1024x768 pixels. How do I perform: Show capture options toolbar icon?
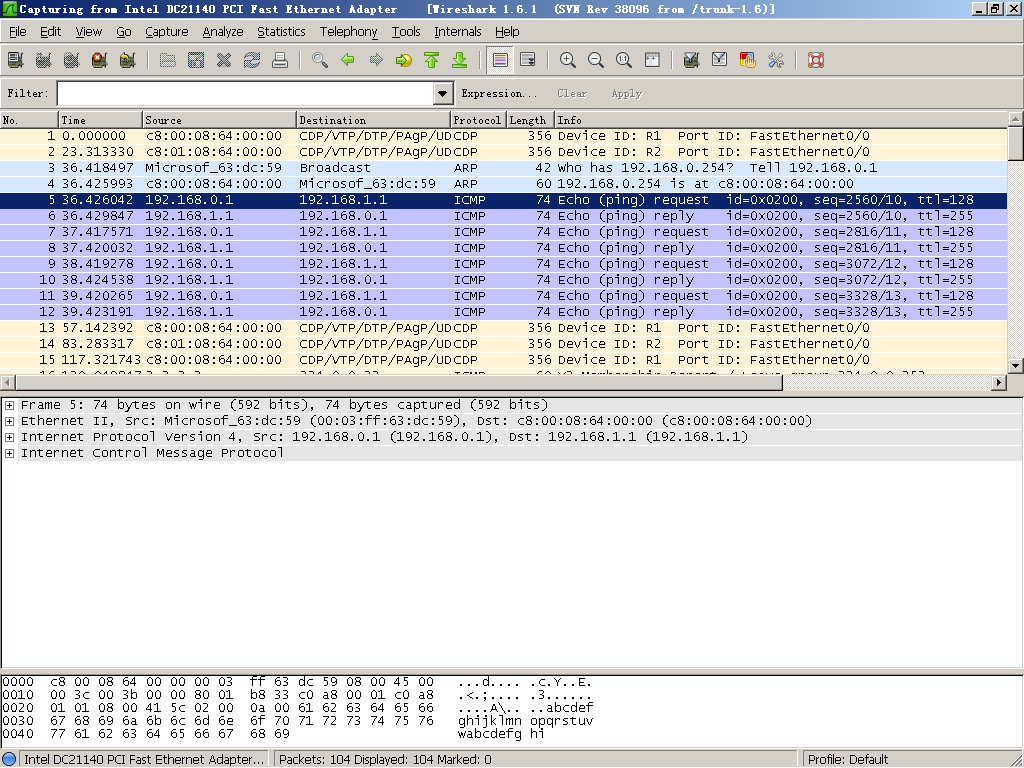[44, 60]
